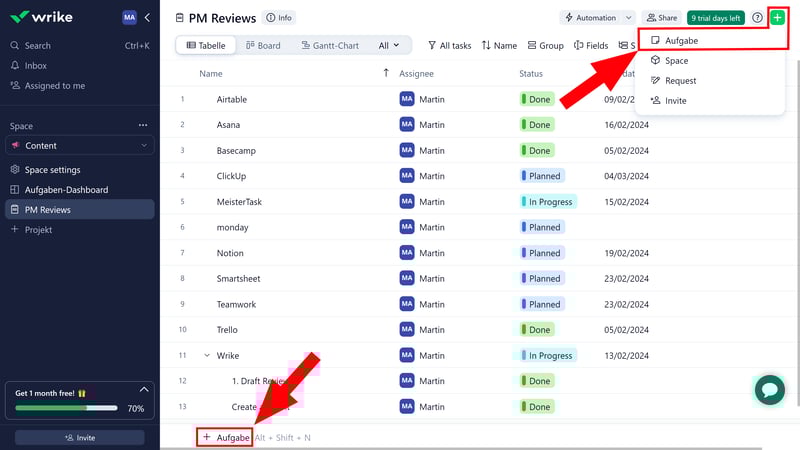Viewport: 800px width, 450px height.
Task: Open the Name sort option
Action: tap(499, 45)
